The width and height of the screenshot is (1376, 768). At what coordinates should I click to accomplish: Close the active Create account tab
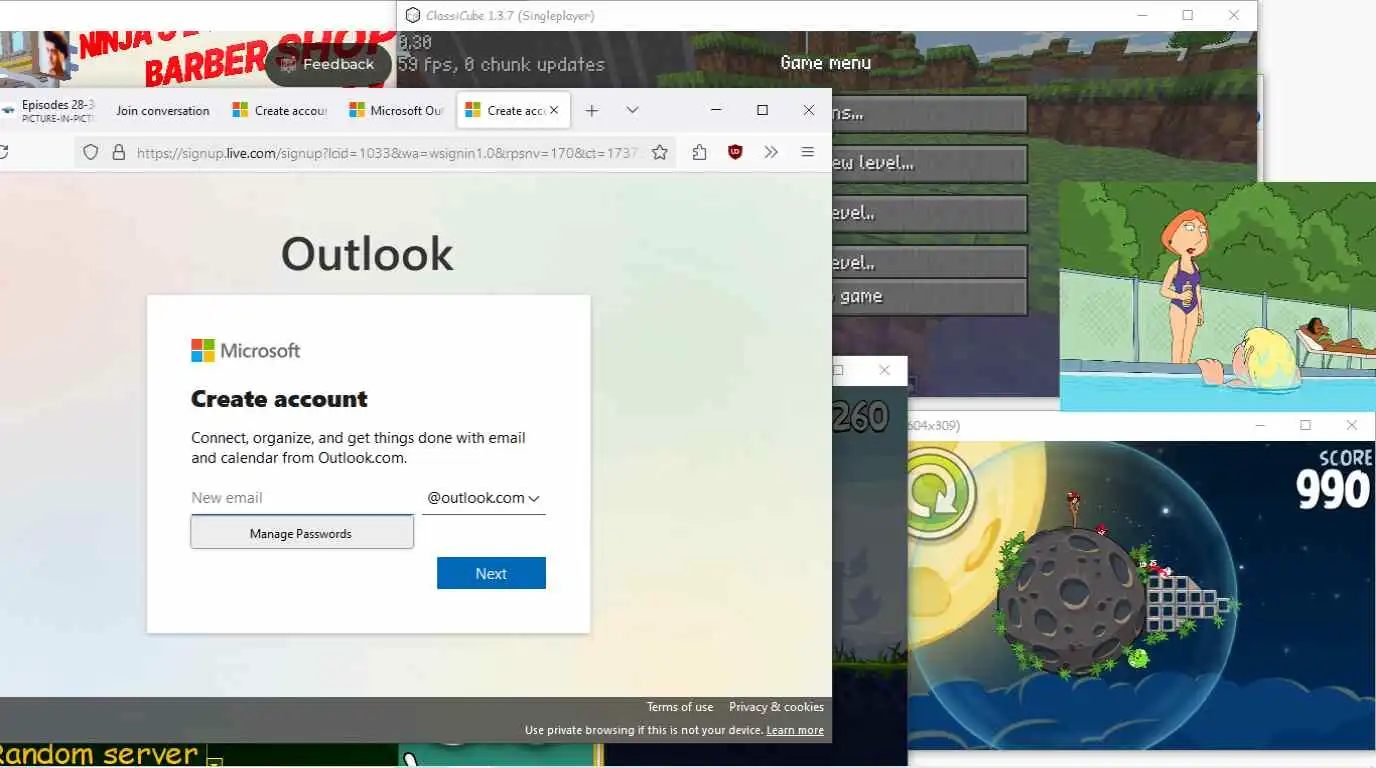pos(554,111)
